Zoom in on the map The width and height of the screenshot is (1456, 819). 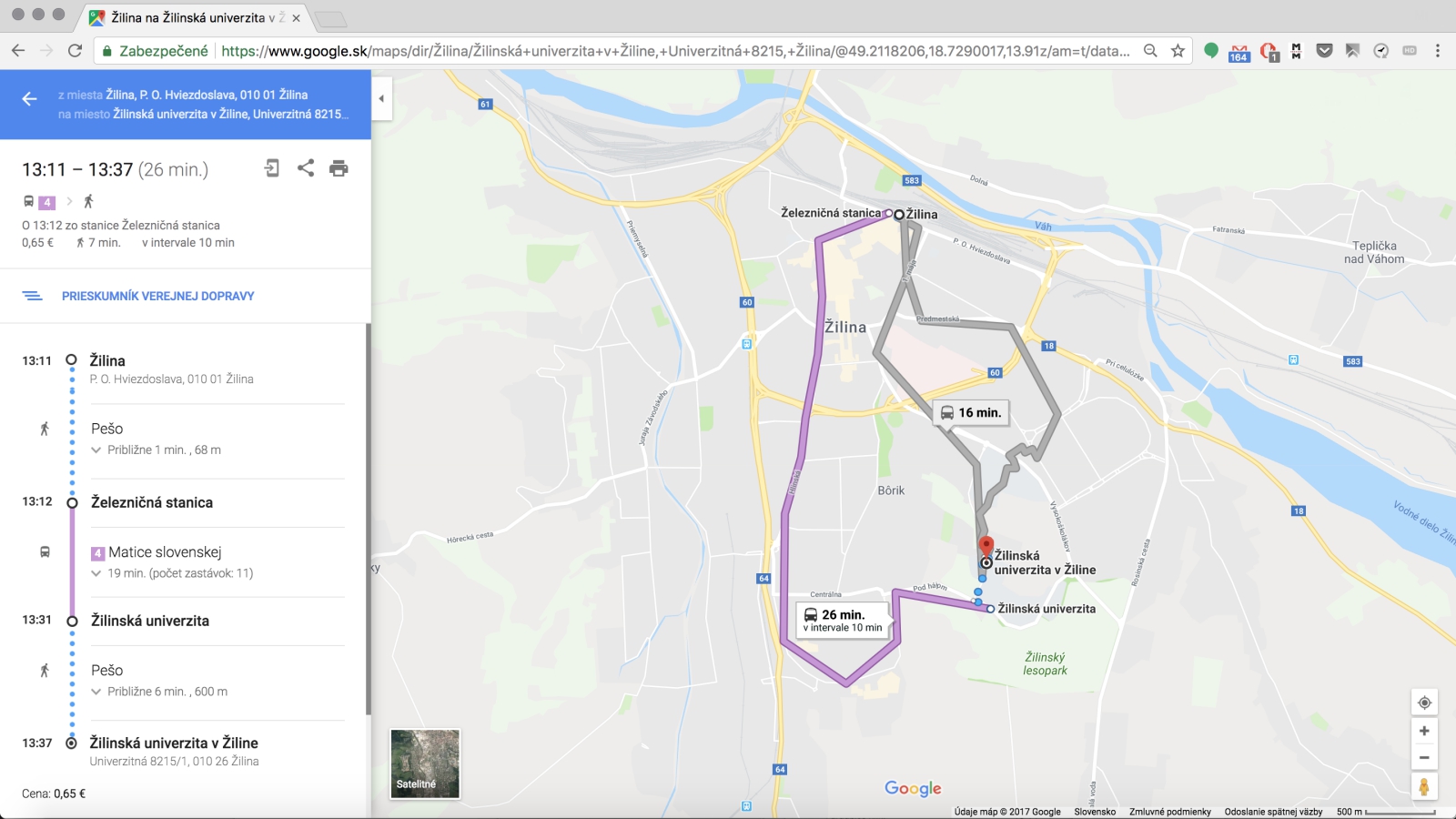(1424, 732)
